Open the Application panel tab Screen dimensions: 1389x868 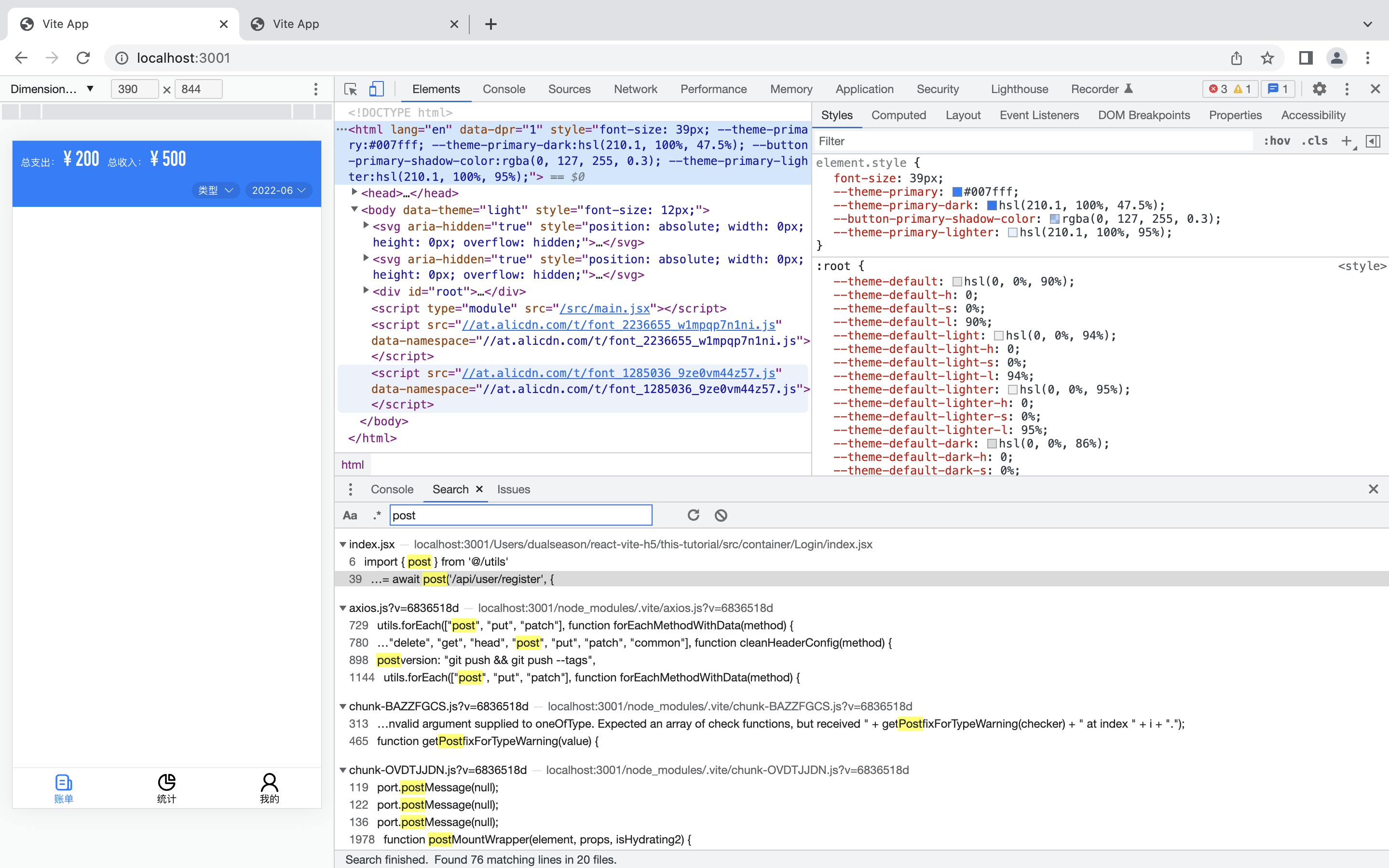point(864,89)
